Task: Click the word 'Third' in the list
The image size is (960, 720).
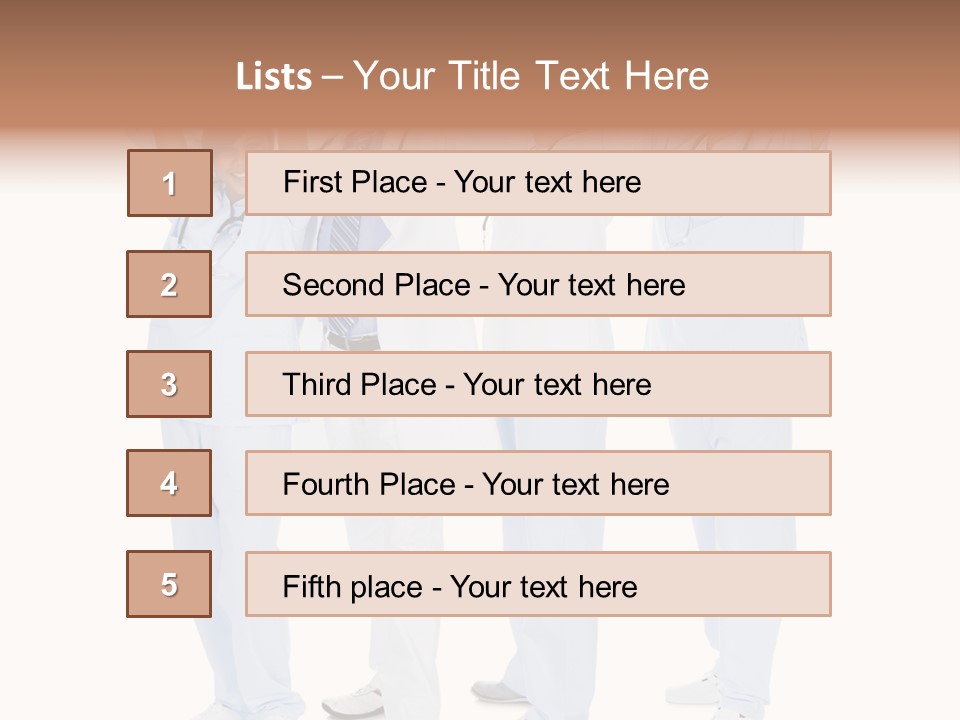Action: coord(319,385)
